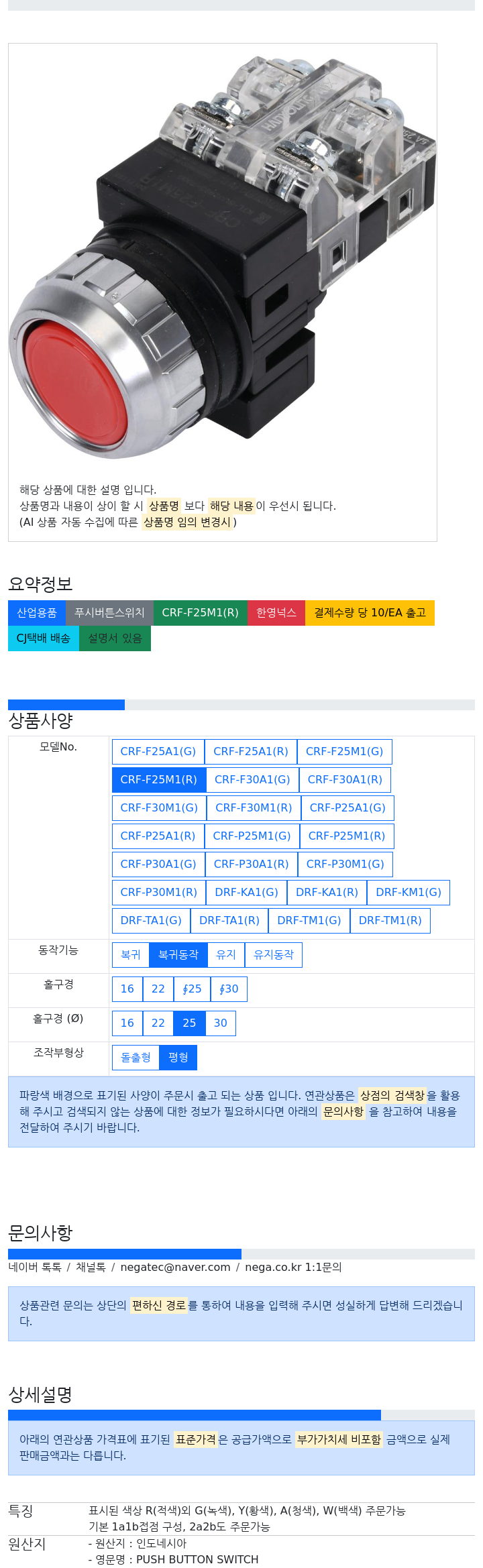Pick the 돌출형 조작부형상 option
The image size is (483, 1568).
coord(136,1058)
